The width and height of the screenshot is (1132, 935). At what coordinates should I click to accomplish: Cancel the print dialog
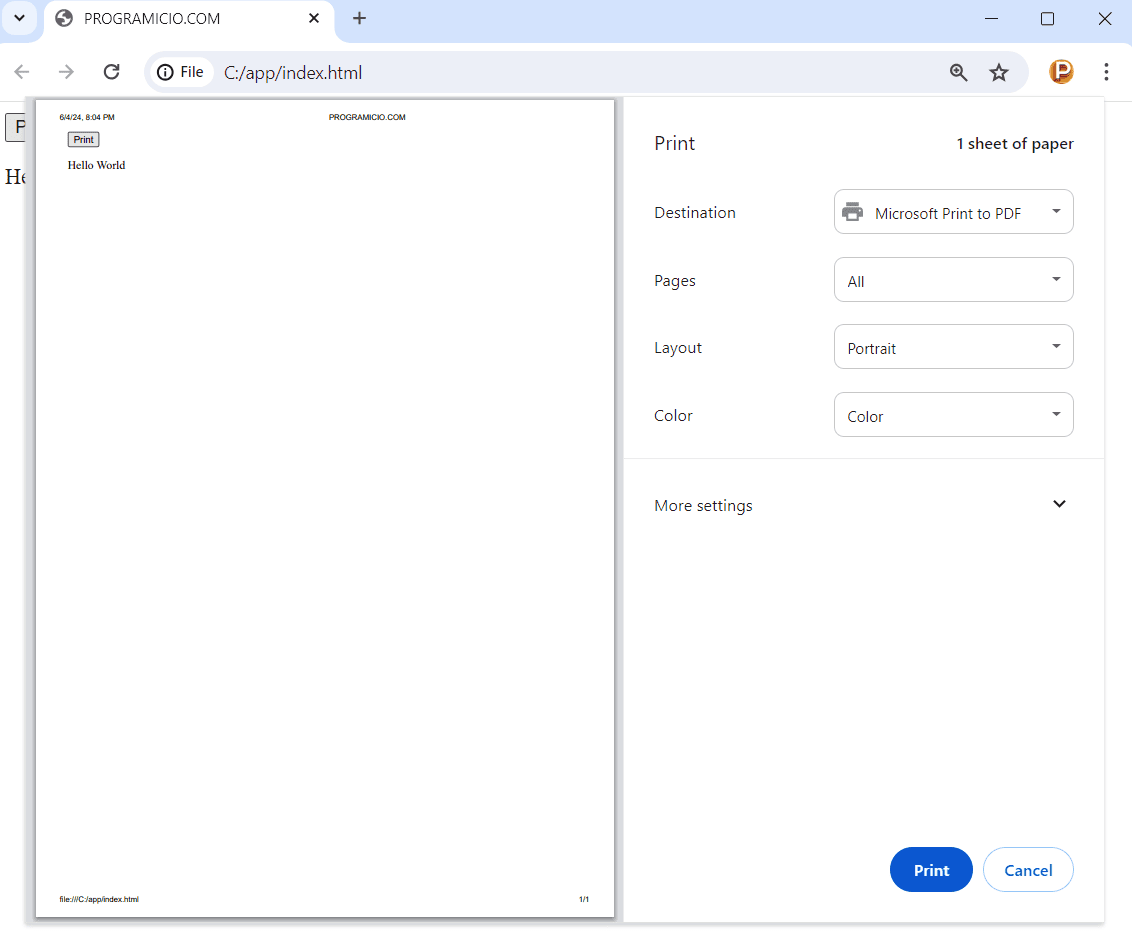click(1028, 869)
